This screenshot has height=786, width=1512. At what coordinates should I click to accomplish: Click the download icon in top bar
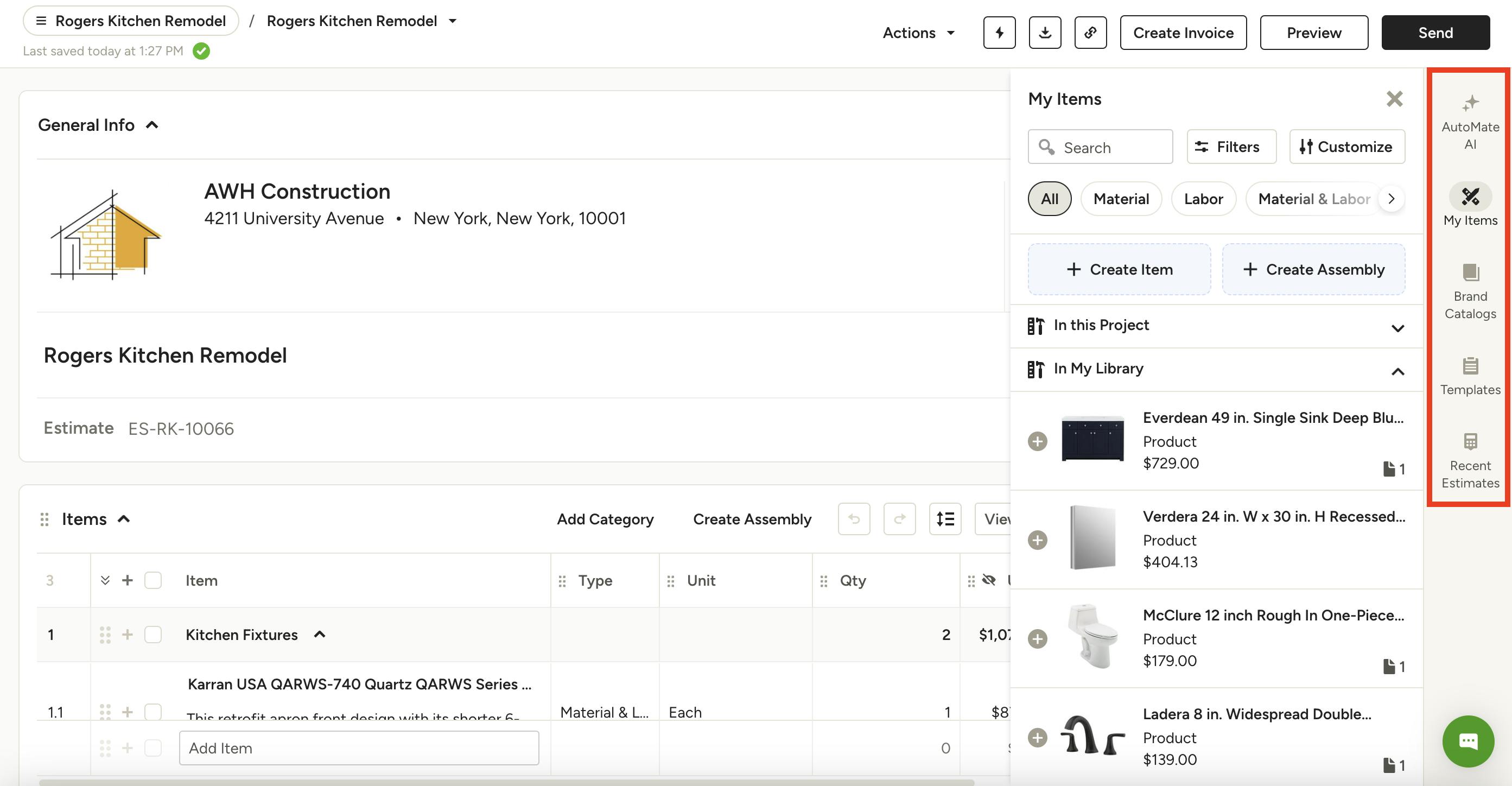tap(1045, 32)
